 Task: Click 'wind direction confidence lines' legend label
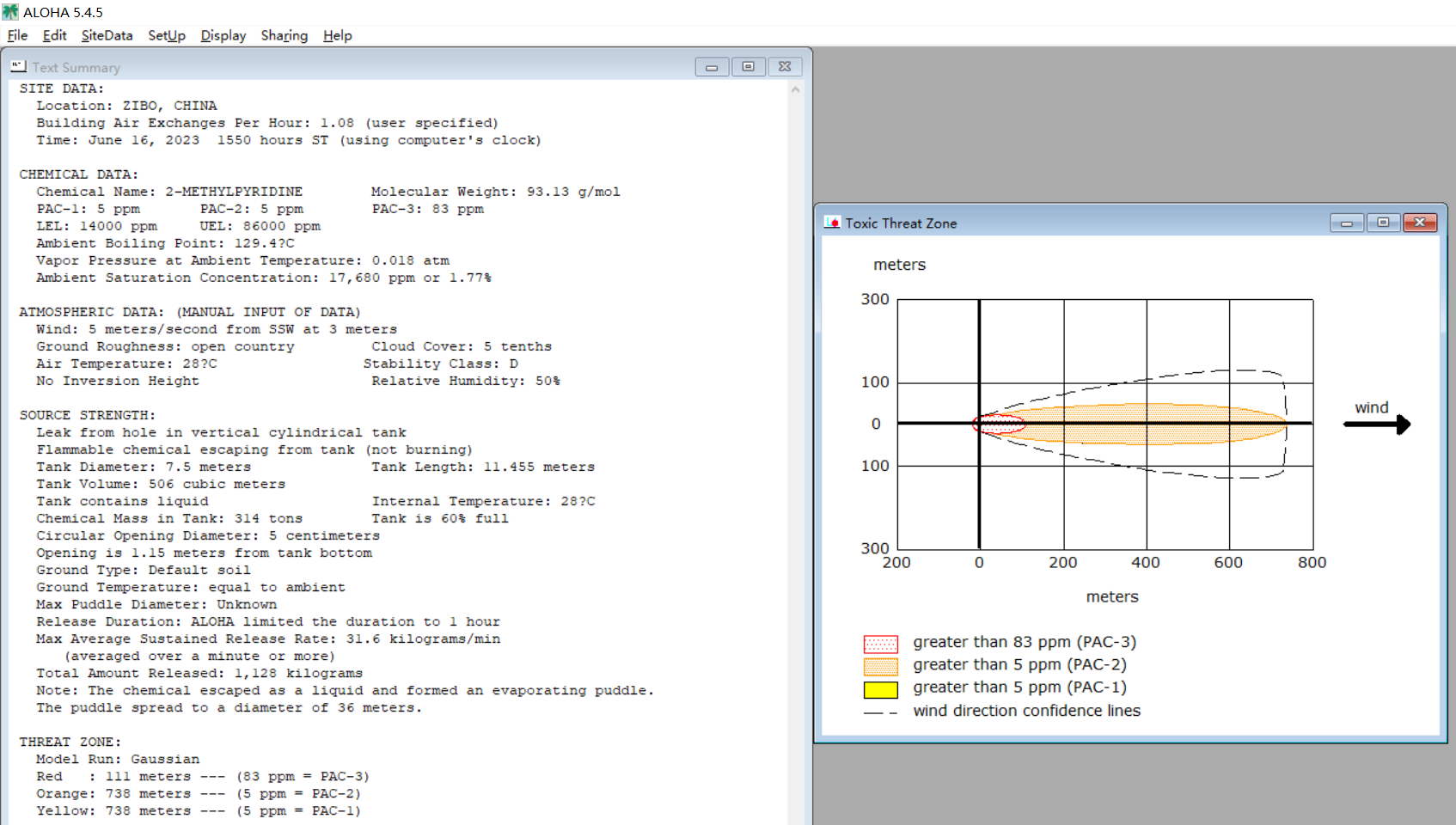[1027, 711]
